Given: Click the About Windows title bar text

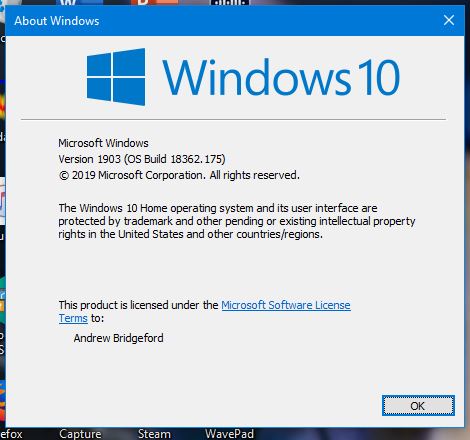Looking at the screenshot, I should click(x=57, y=21).
